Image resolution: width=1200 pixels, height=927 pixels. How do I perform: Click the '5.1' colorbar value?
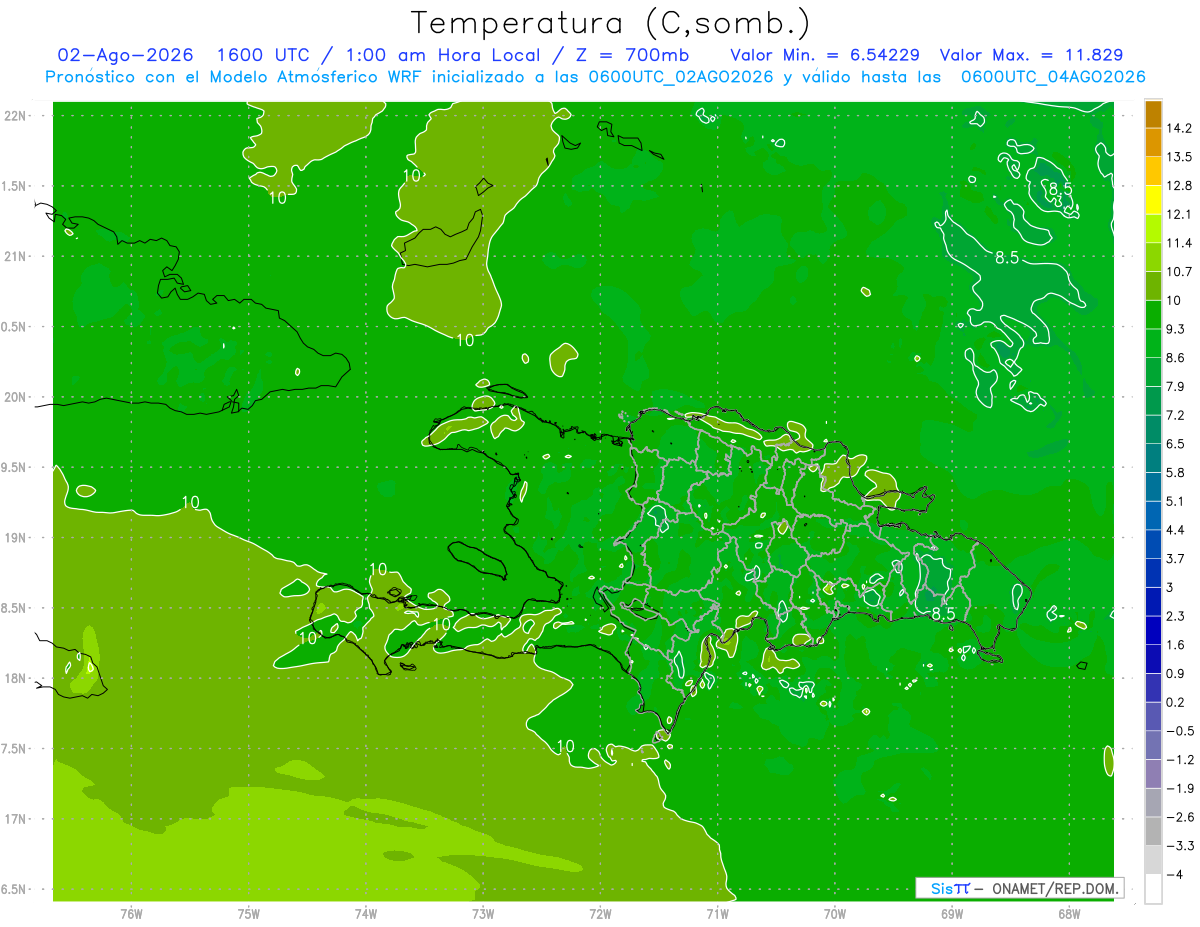click(x=1177, y=501)
